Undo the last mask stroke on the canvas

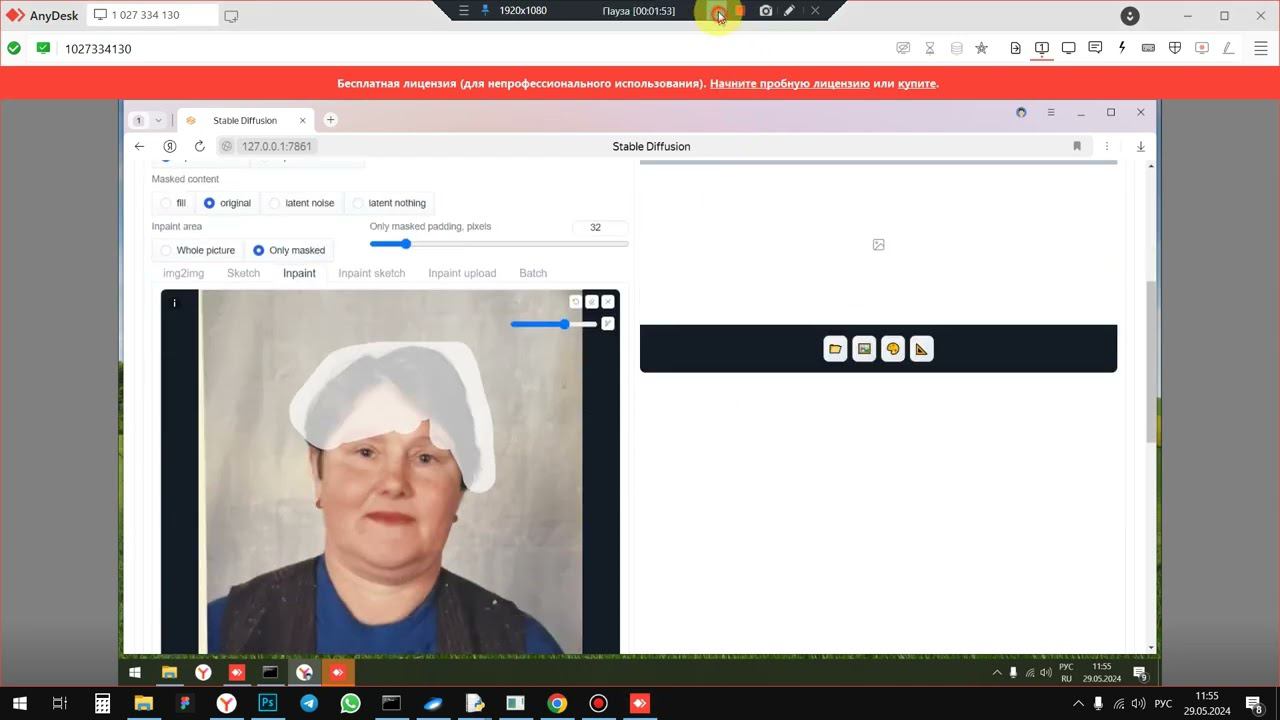(x=575, y=302)
